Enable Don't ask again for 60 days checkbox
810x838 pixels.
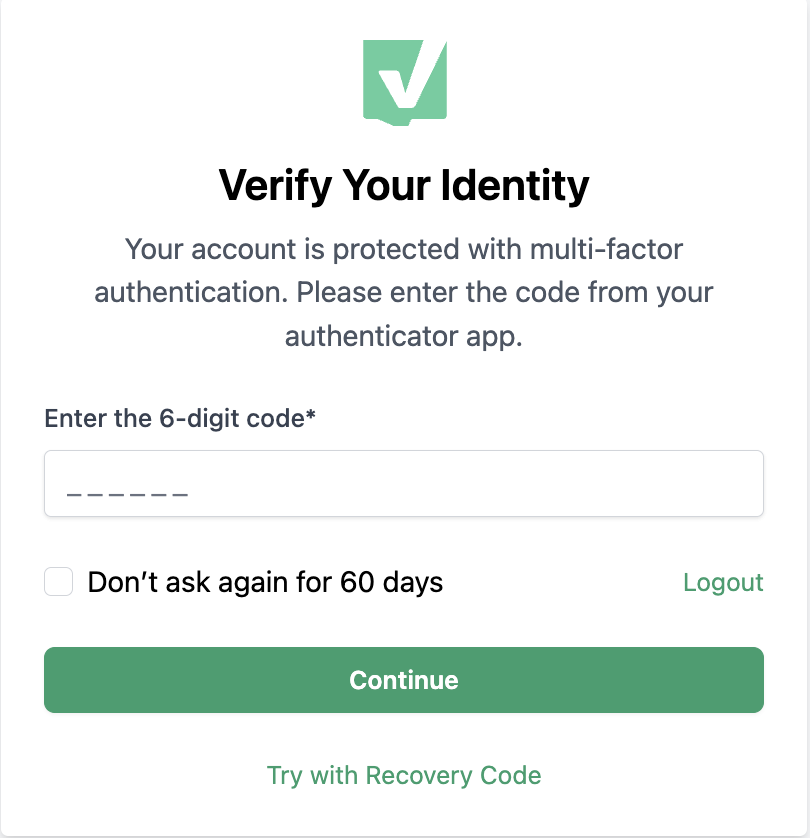tap(58, 581)
